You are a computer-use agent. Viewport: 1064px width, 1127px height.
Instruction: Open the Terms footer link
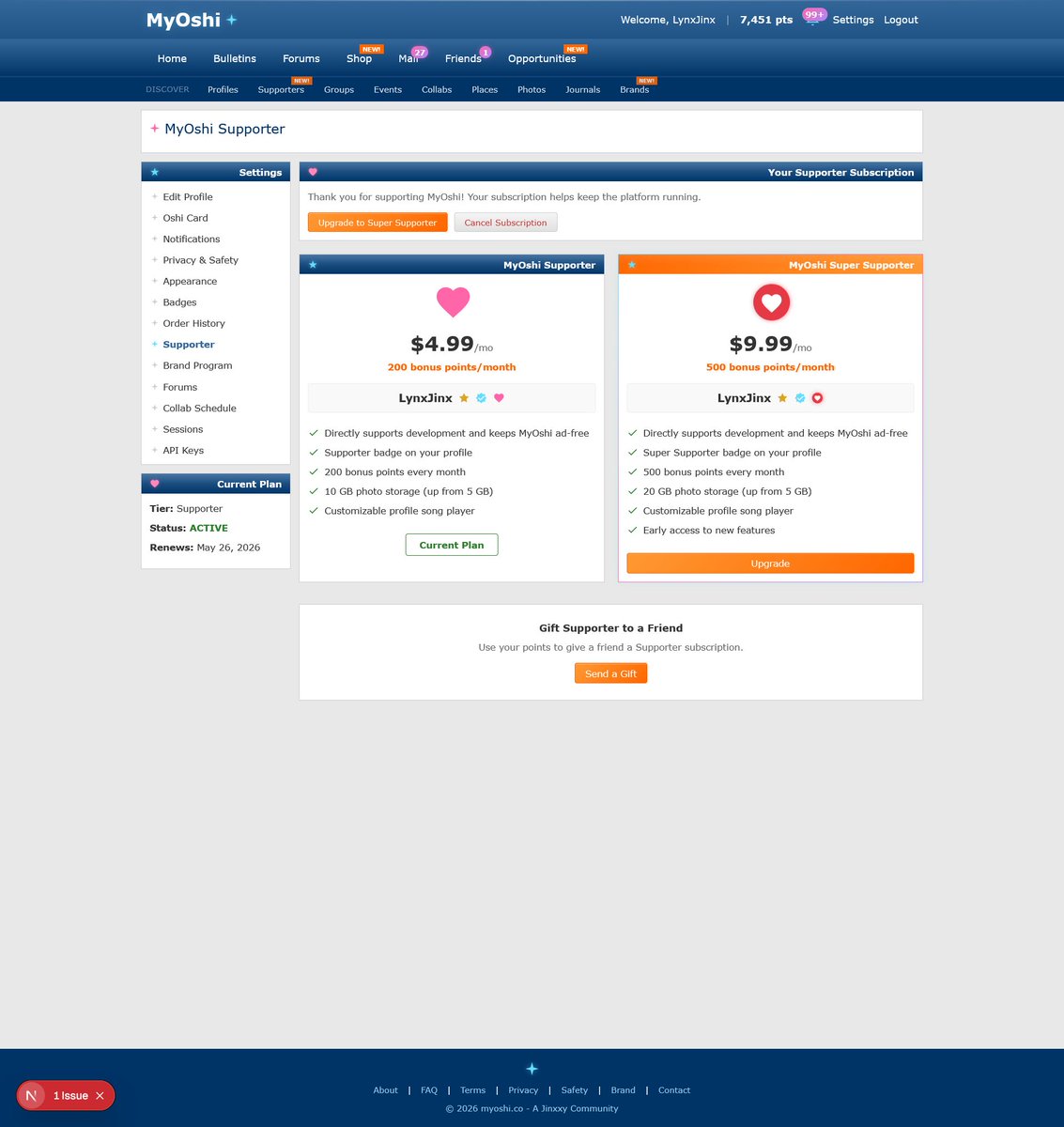(x=472, y=1090)
